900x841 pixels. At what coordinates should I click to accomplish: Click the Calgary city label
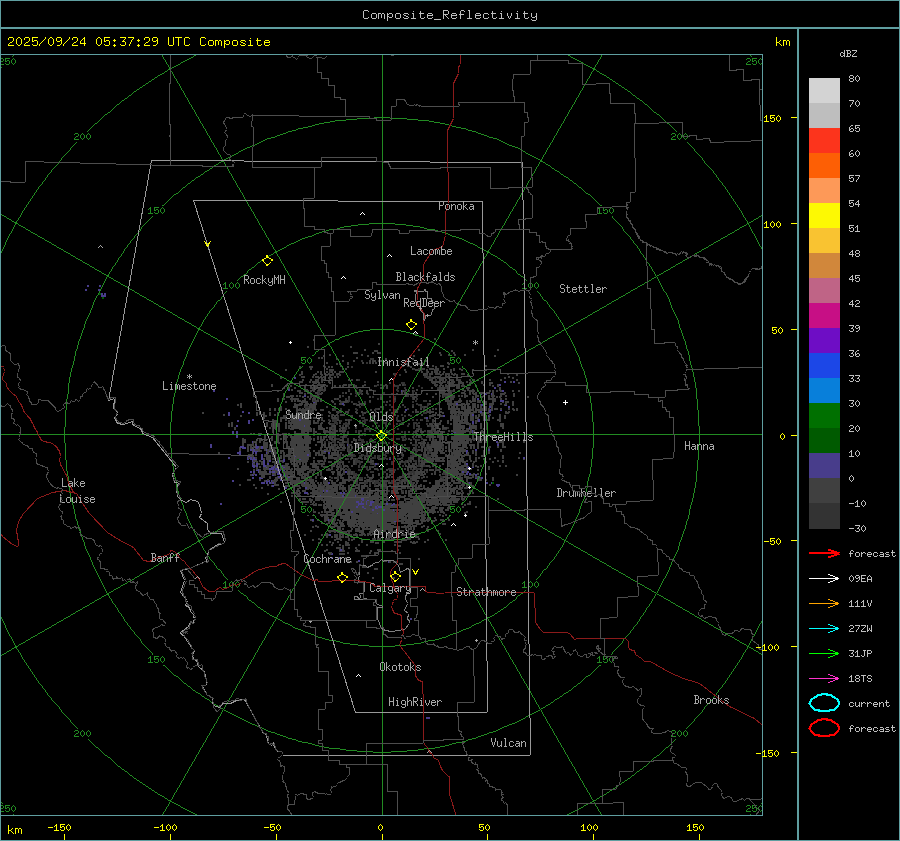click(389, 589)
